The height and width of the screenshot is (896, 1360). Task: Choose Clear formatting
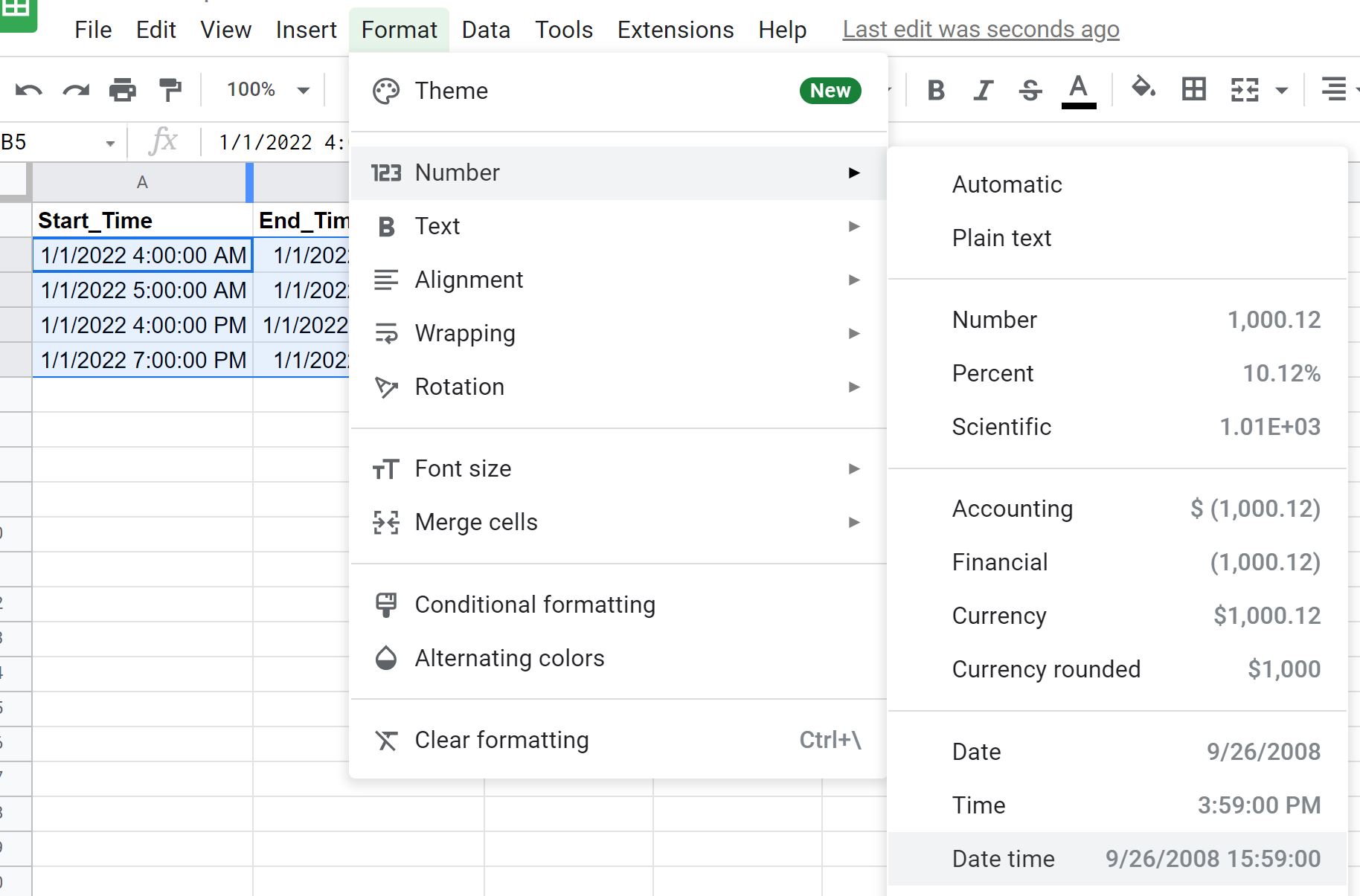(x=618, y=740)
